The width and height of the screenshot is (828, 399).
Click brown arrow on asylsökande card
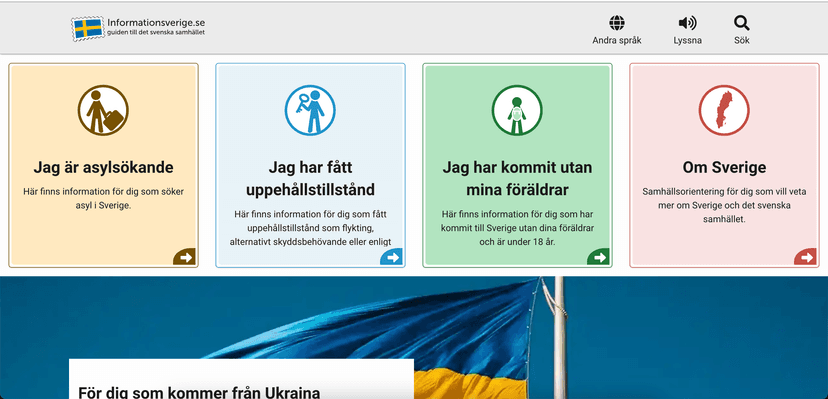click(184, 257)
